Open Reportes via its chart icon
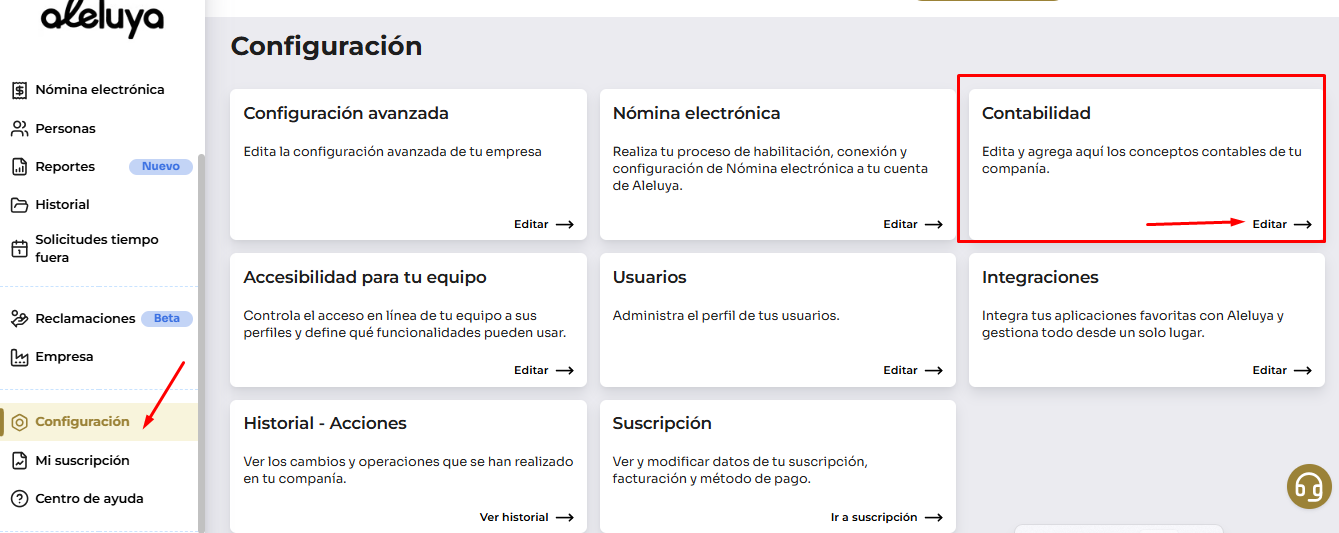 (x=19, y=167)
